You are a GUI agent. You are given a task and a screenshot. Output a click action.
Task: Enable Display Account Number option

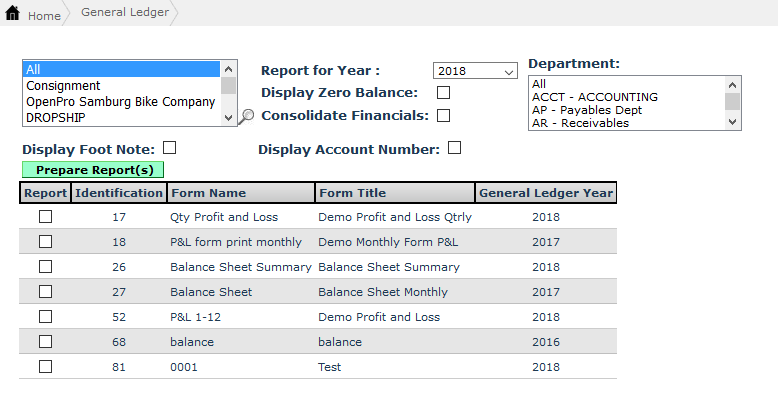455,148
